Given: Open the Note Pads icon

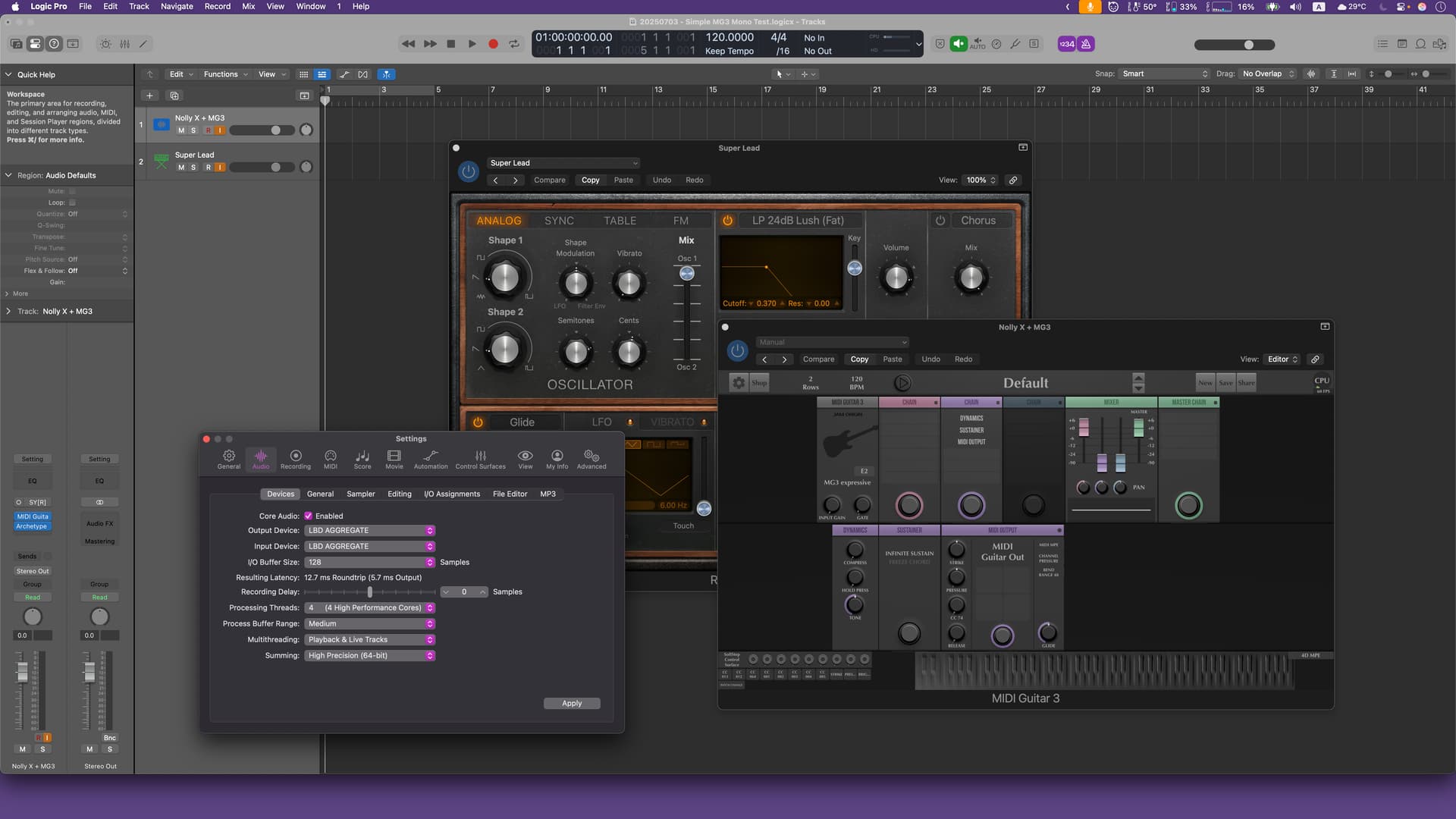Looking at the screenshot, I should [1401, 44].
